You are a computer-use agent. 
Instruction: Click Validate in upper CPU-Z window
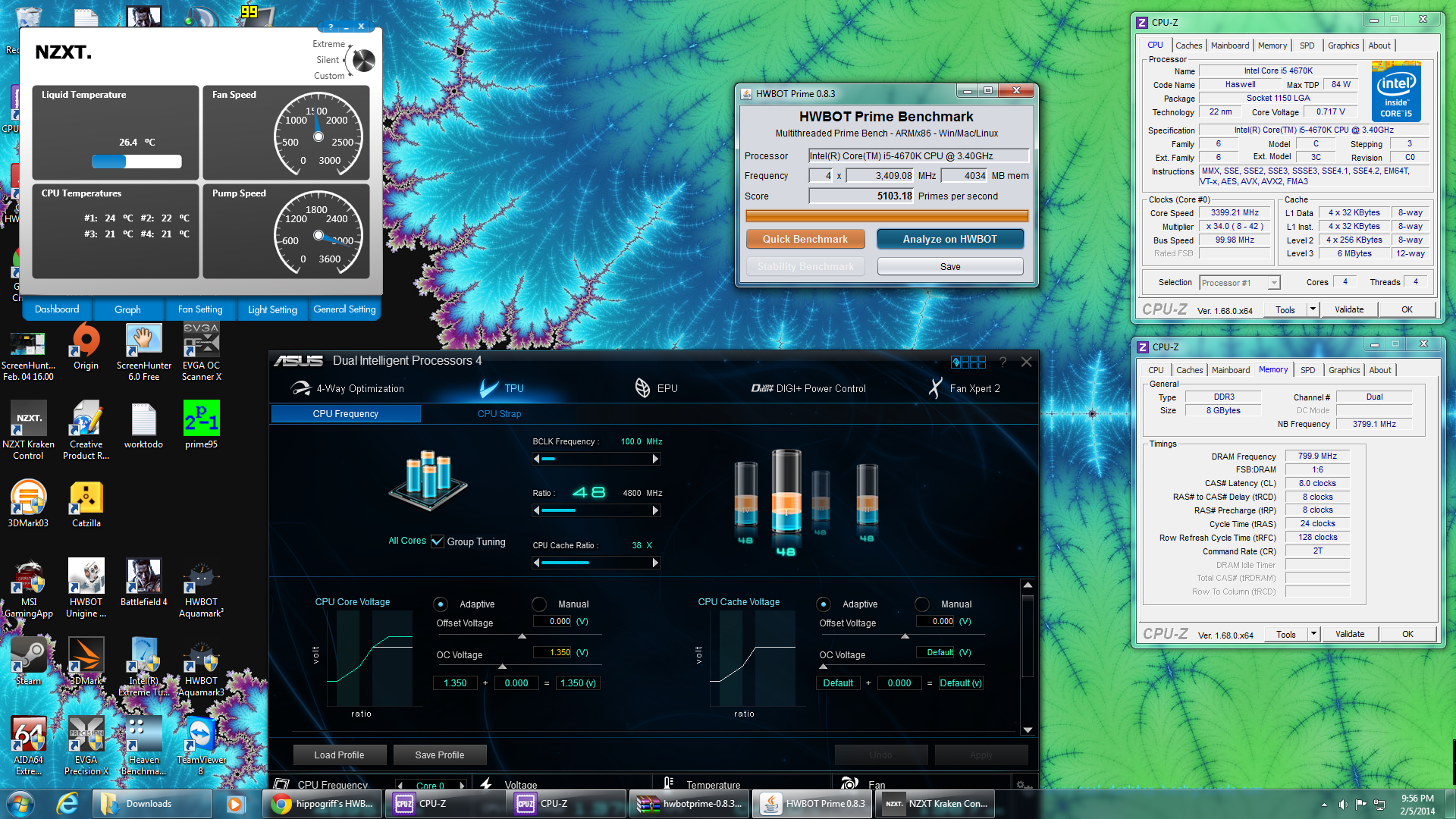point(1348,309)
